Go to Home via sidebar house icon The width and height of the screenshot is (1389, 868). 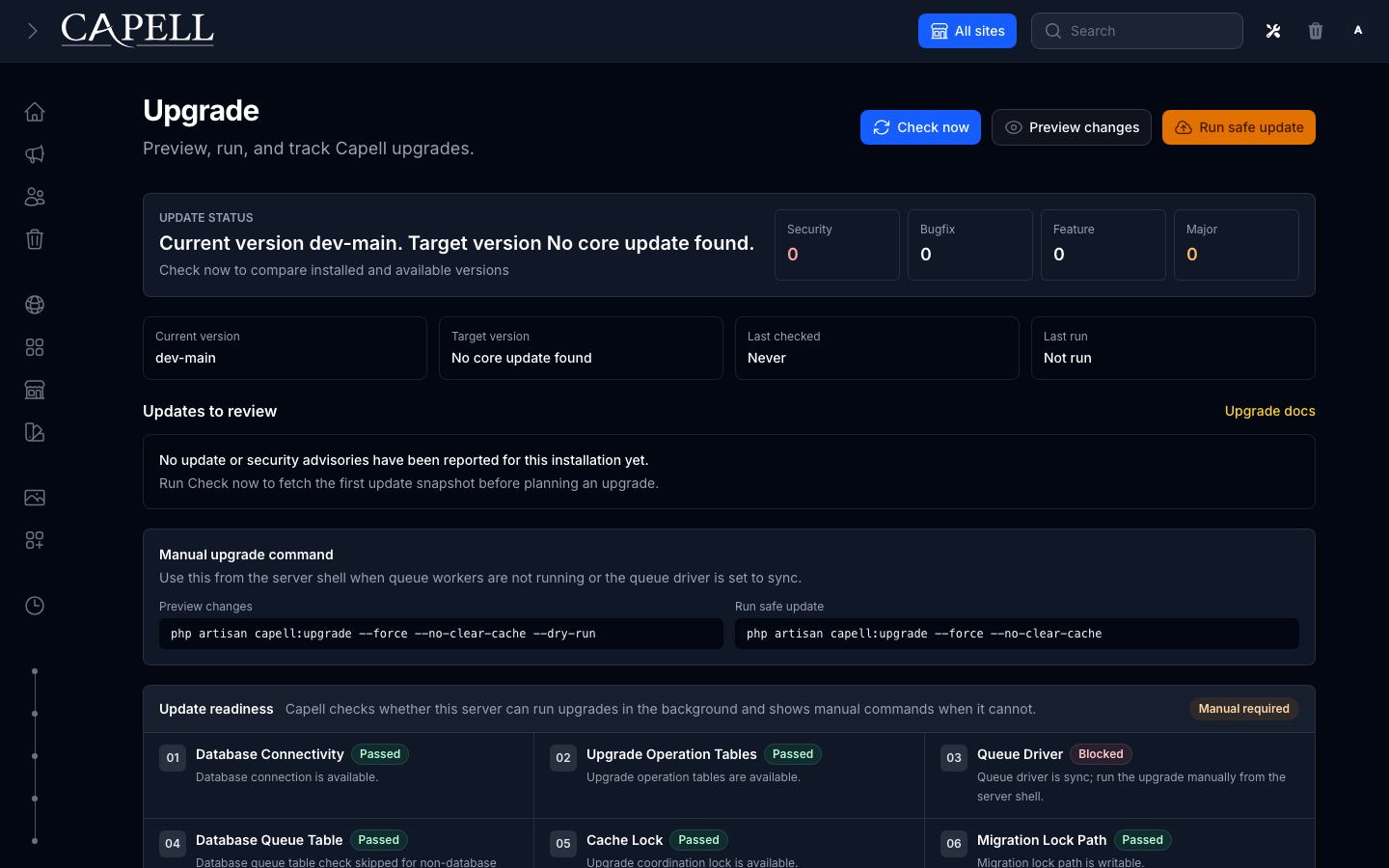coord(35,112)
